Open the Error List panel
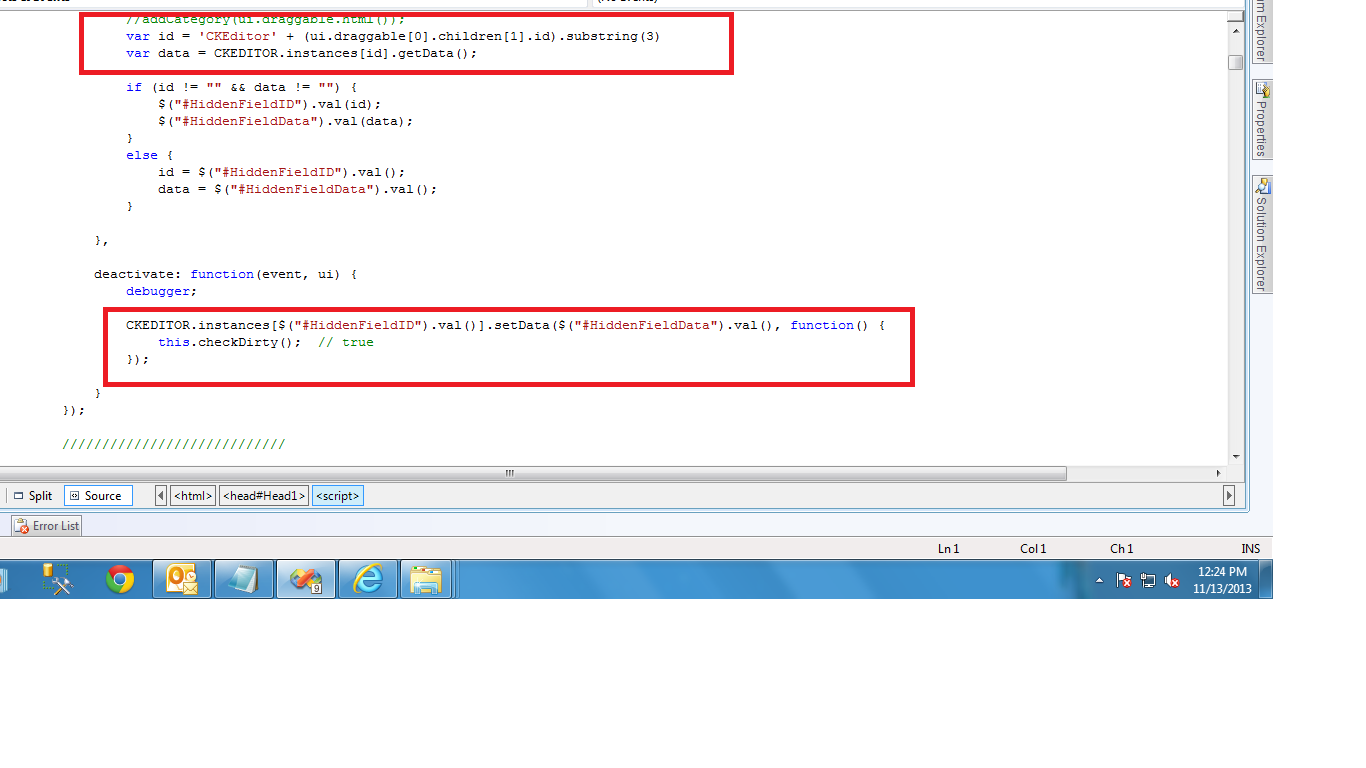1366x768 pixels. [x=47, y=526]
